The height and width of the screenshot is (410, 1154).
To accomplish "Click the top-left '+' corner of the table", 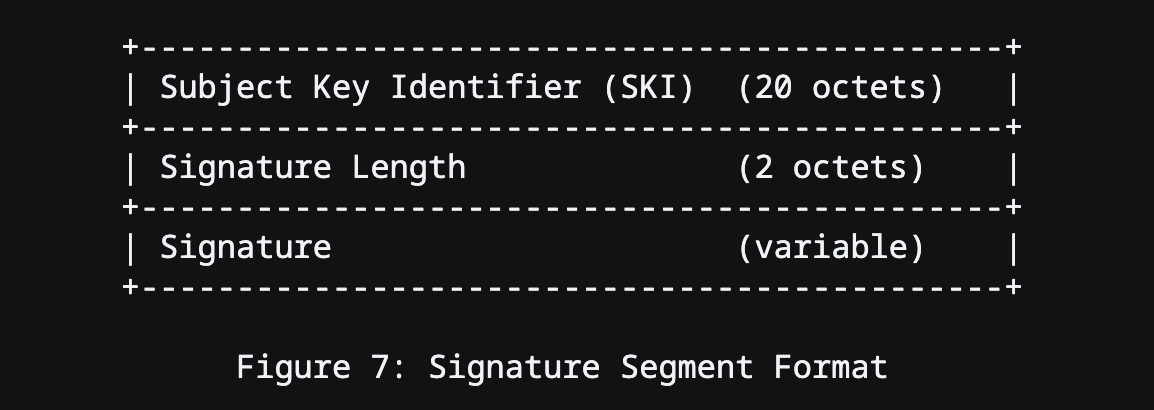I will (x=130, y=47).
